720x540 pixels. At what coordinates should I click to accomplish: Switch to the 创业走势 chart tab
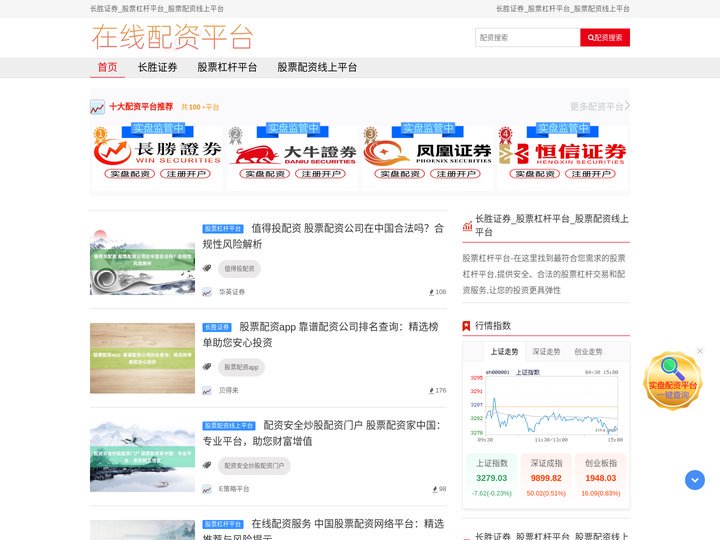588,352
